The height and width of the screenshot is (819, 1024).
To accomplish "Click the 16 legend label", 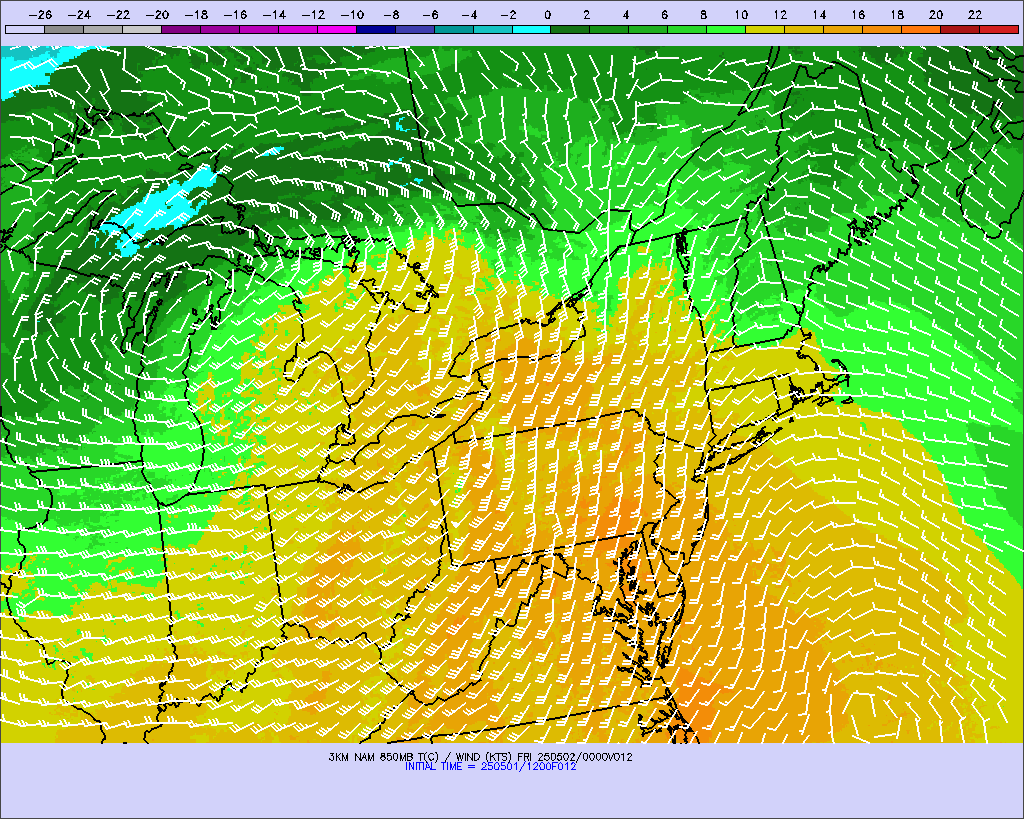I will coord(859,15).
